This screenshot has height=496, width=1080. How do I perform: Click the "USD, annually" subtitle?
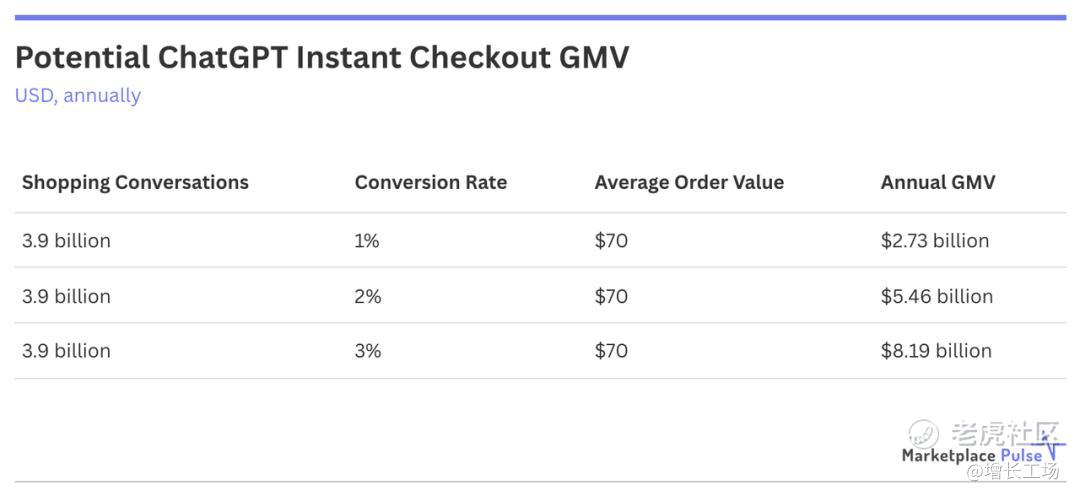77,96
